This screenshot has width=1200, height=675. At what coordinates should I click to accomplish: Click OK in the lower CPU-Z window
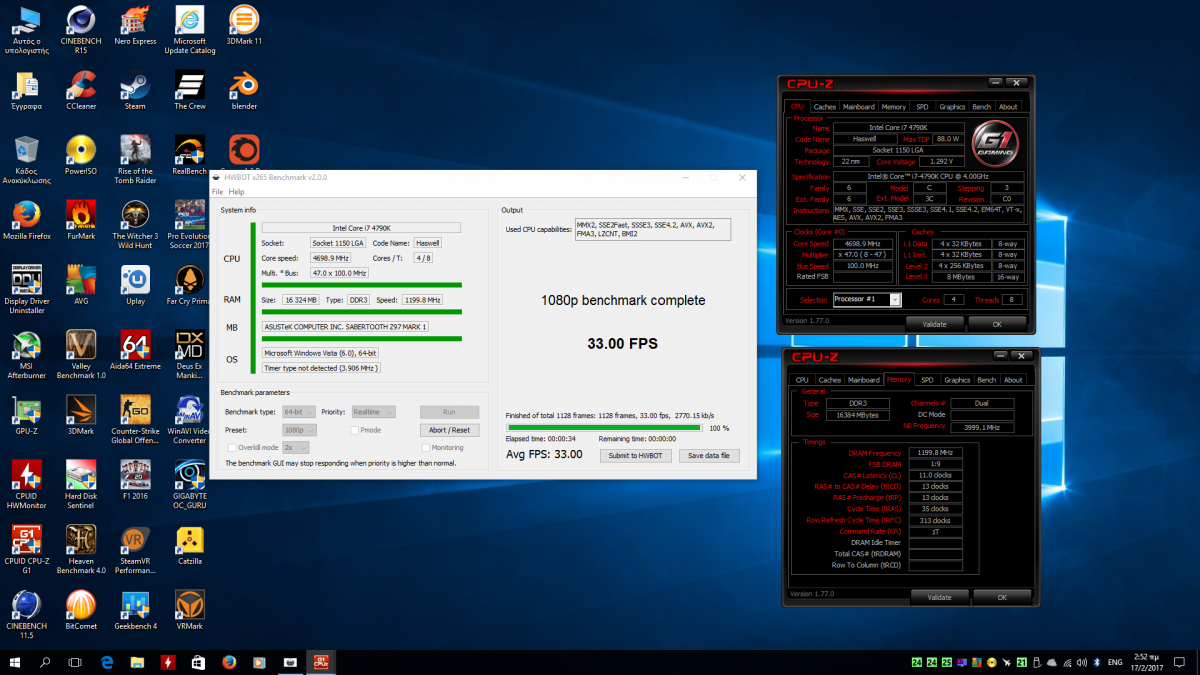pos(1002,597)
